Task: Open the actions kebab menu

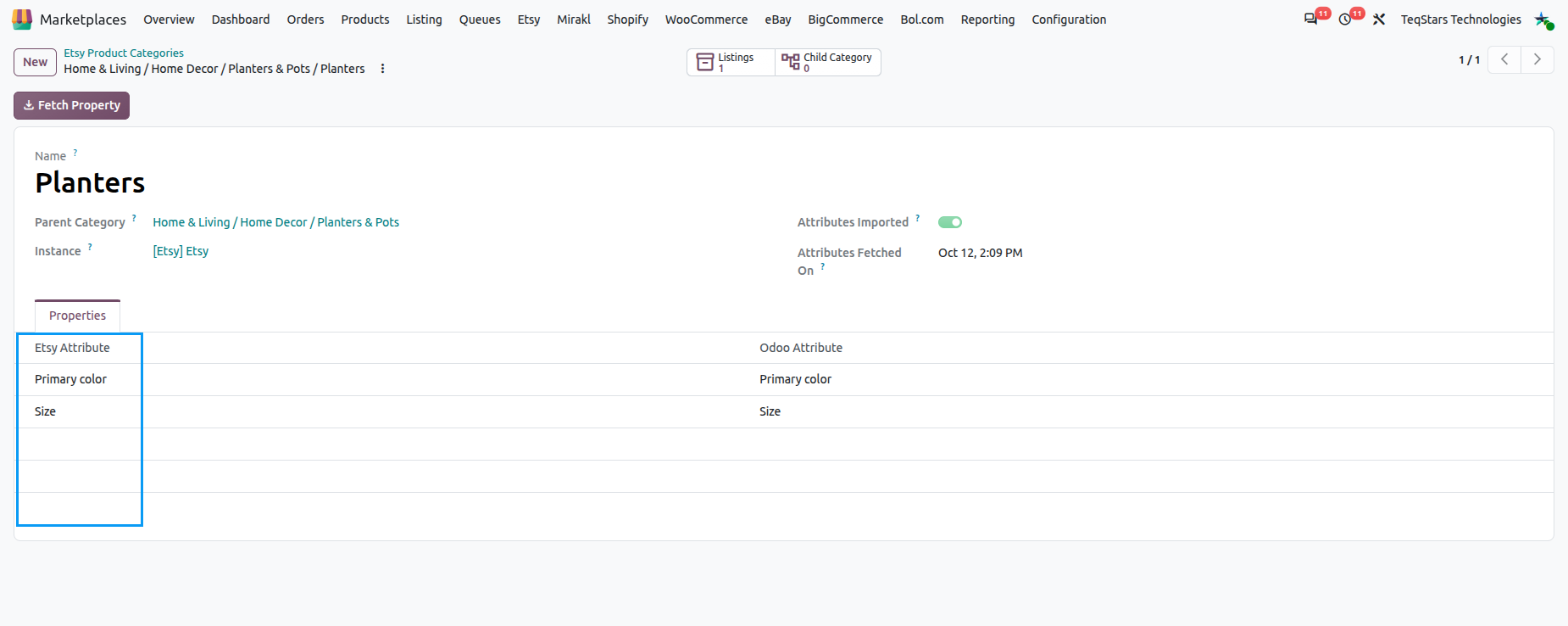Action: [382, 69]
